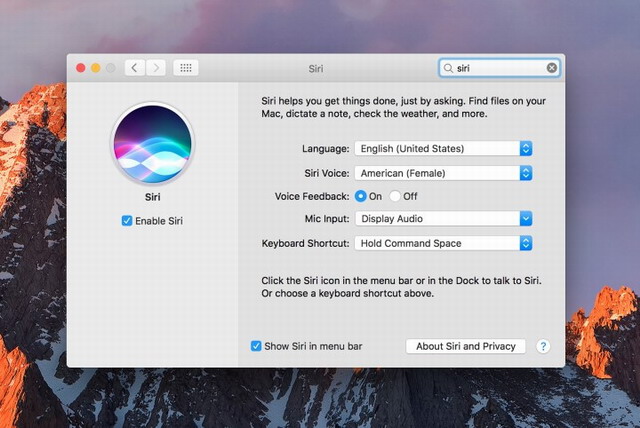The height and width of the screenshot is (428, 640).
Task: Toggle Show Siri in menu bar checkbox
Action: [256, 346]
